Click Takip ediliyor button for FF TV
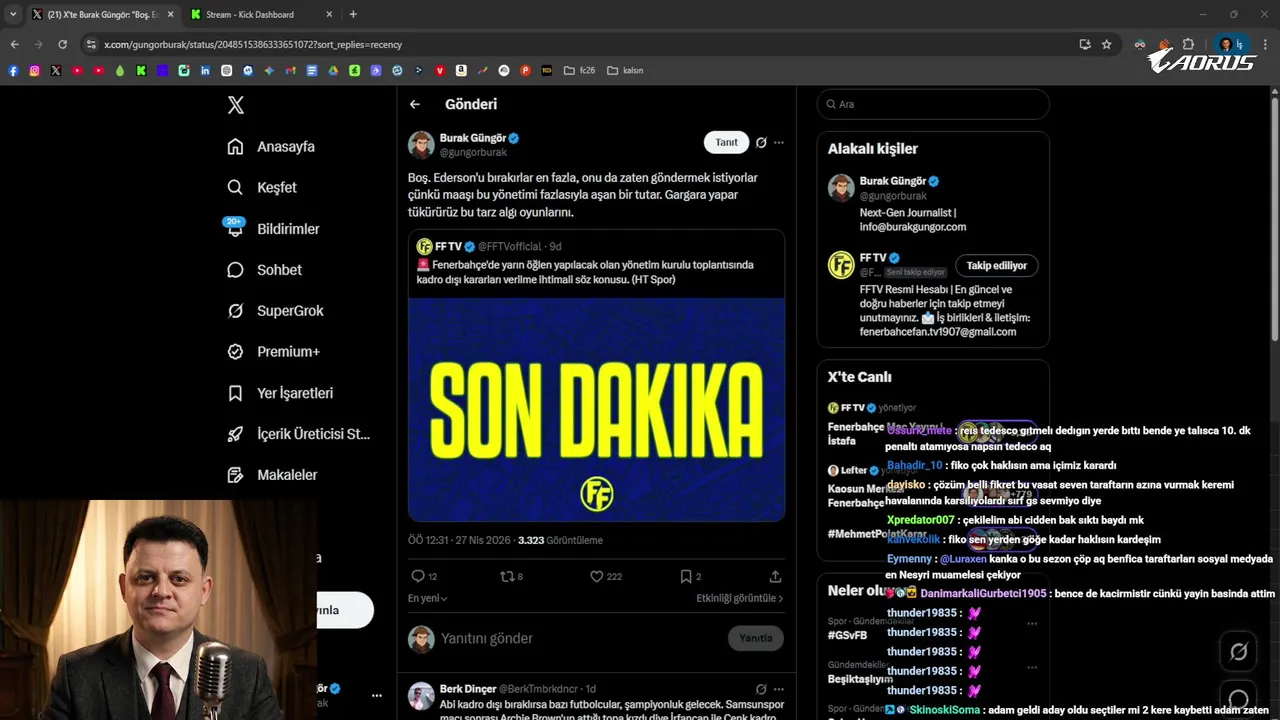The image size is (1280, 720). point(996,265)
